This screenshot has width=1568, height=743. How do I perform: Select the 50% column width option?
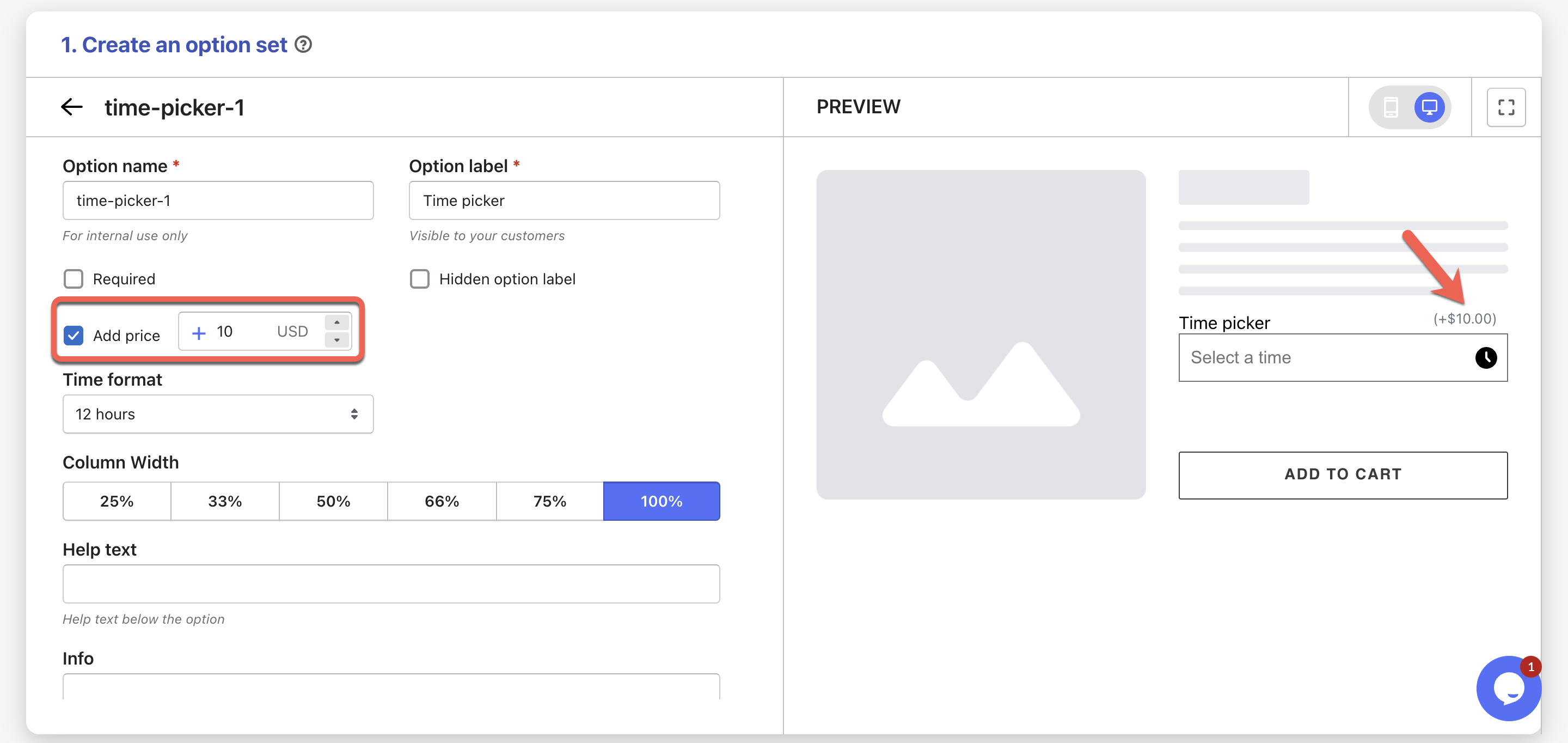[333, 501]
